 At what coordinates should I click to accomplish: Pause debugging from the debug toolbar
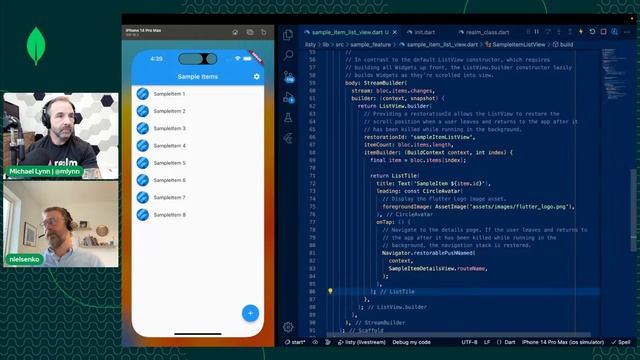pos(537,32)
